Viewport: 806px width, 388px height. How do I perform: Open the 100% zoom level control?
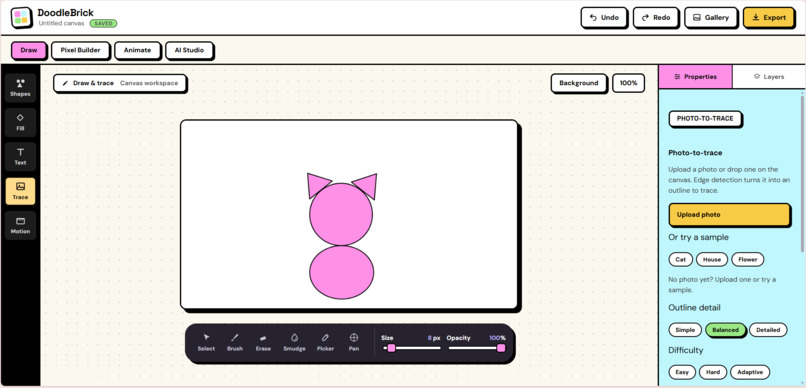(628, 83)
